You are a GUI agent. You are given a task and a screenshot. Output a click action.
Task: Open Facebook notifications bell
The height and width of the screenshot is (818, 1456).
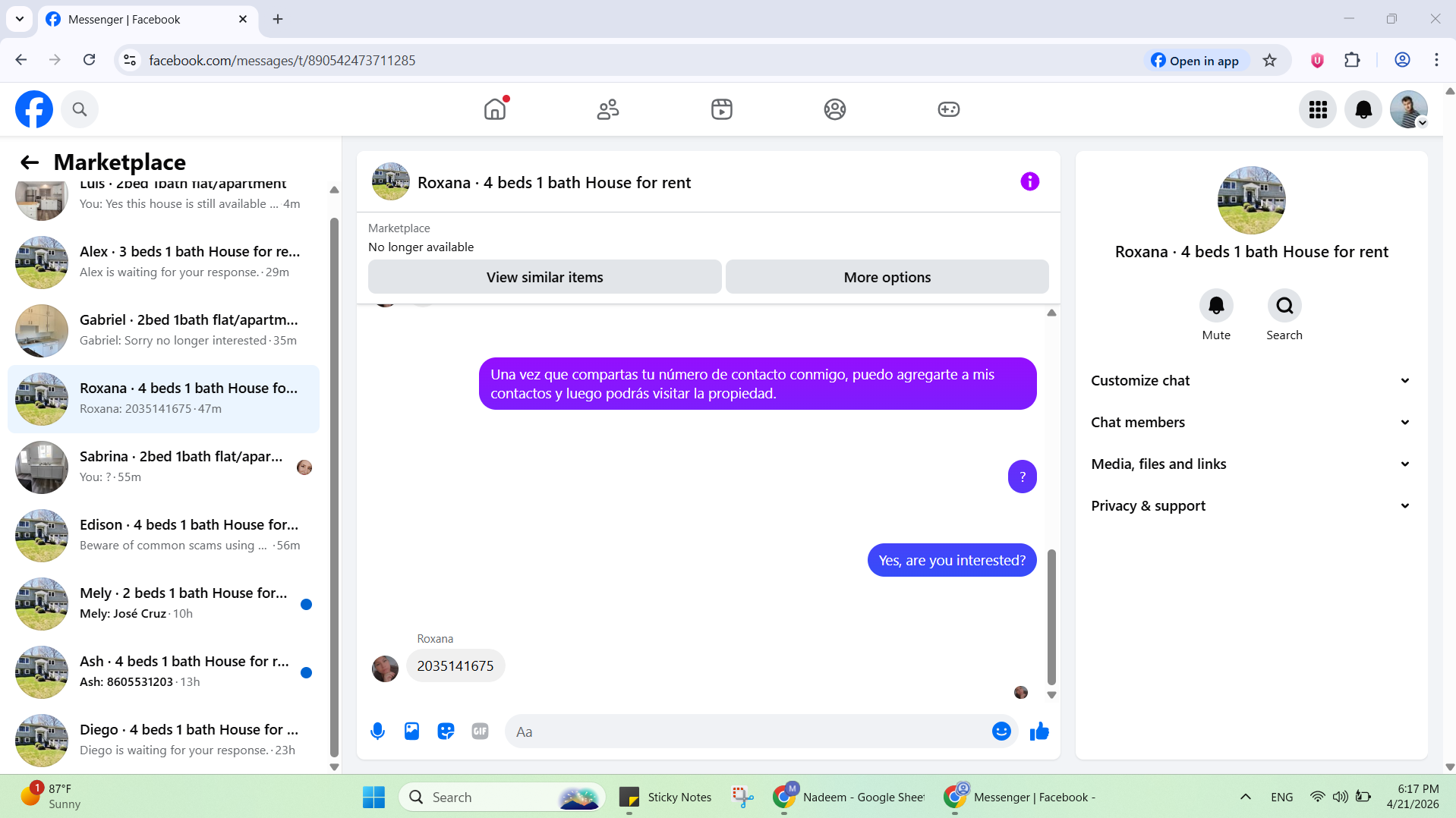click(1363, 109)
